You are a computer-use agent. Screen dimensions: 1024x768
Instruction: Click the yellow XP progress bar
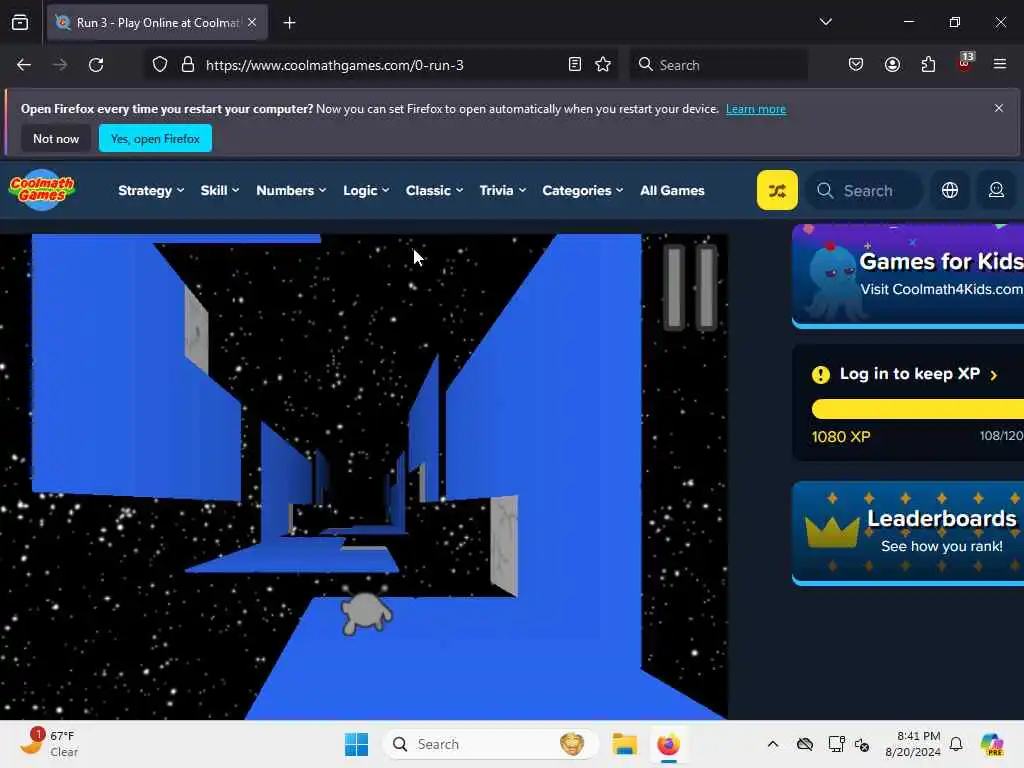918,409
